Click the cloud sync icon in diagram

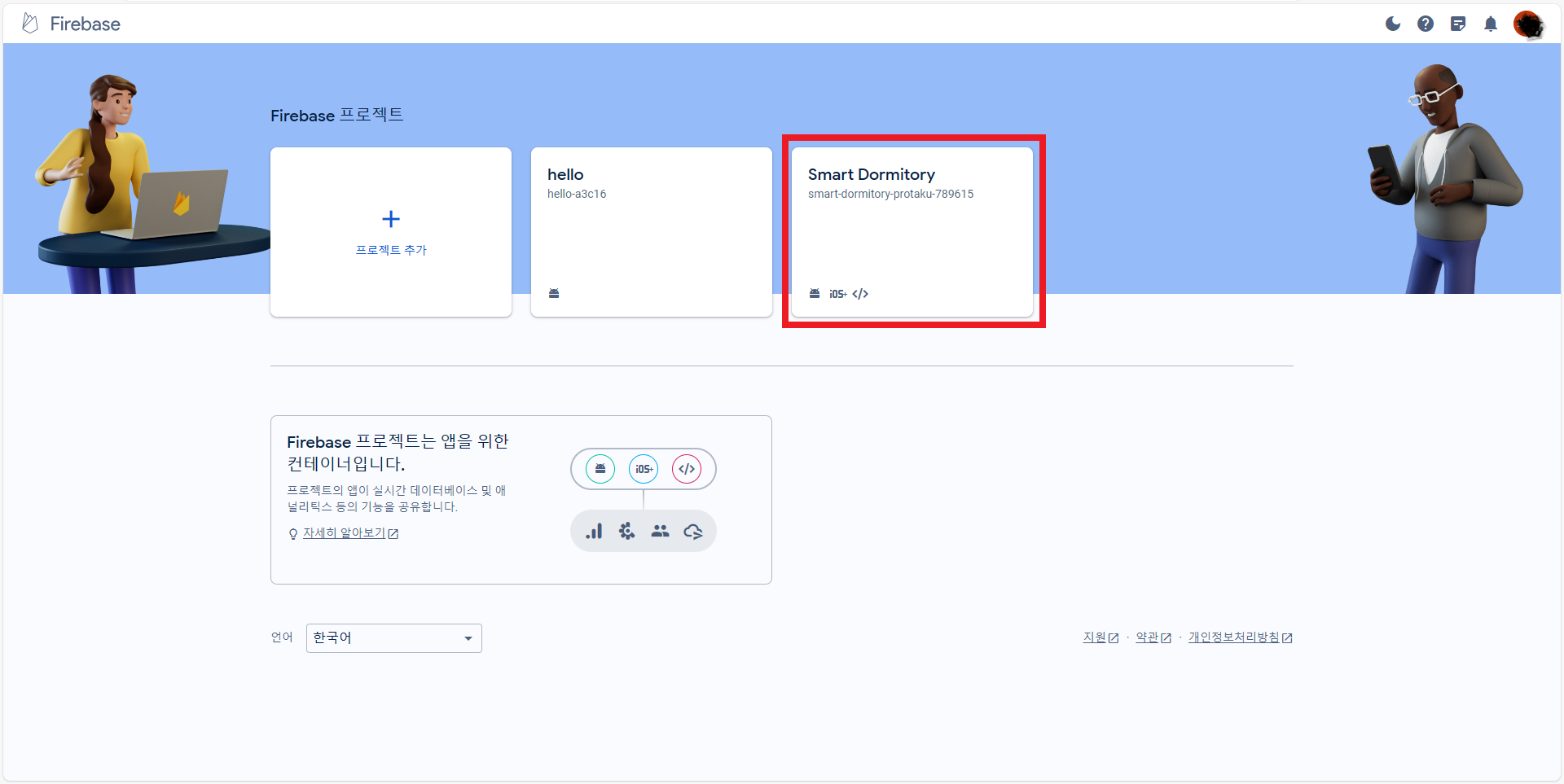coord(693,532)
